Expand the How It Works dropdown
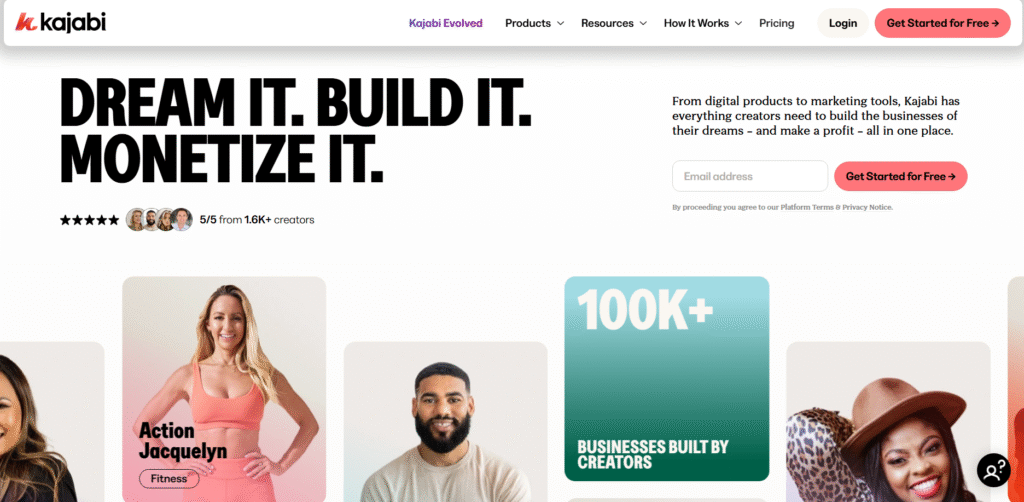1024x502 pixels. click(x=703, y=24)
